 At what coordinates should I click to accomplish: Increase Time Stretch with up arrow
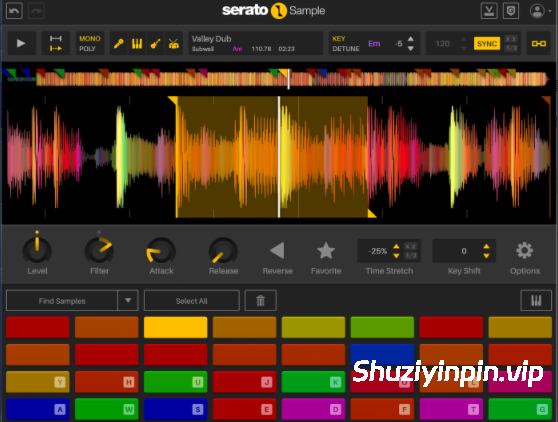pyautogui.click(x=396, y=246)
